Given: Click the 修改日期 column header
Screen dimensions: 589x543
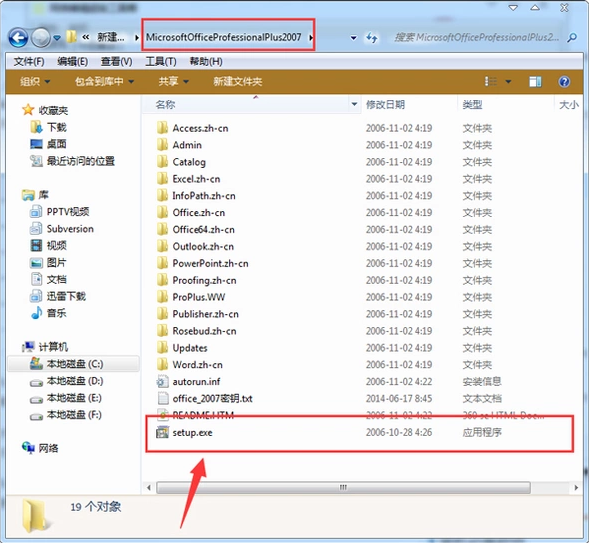Looking at the screenshot, I should click(385, 104).
